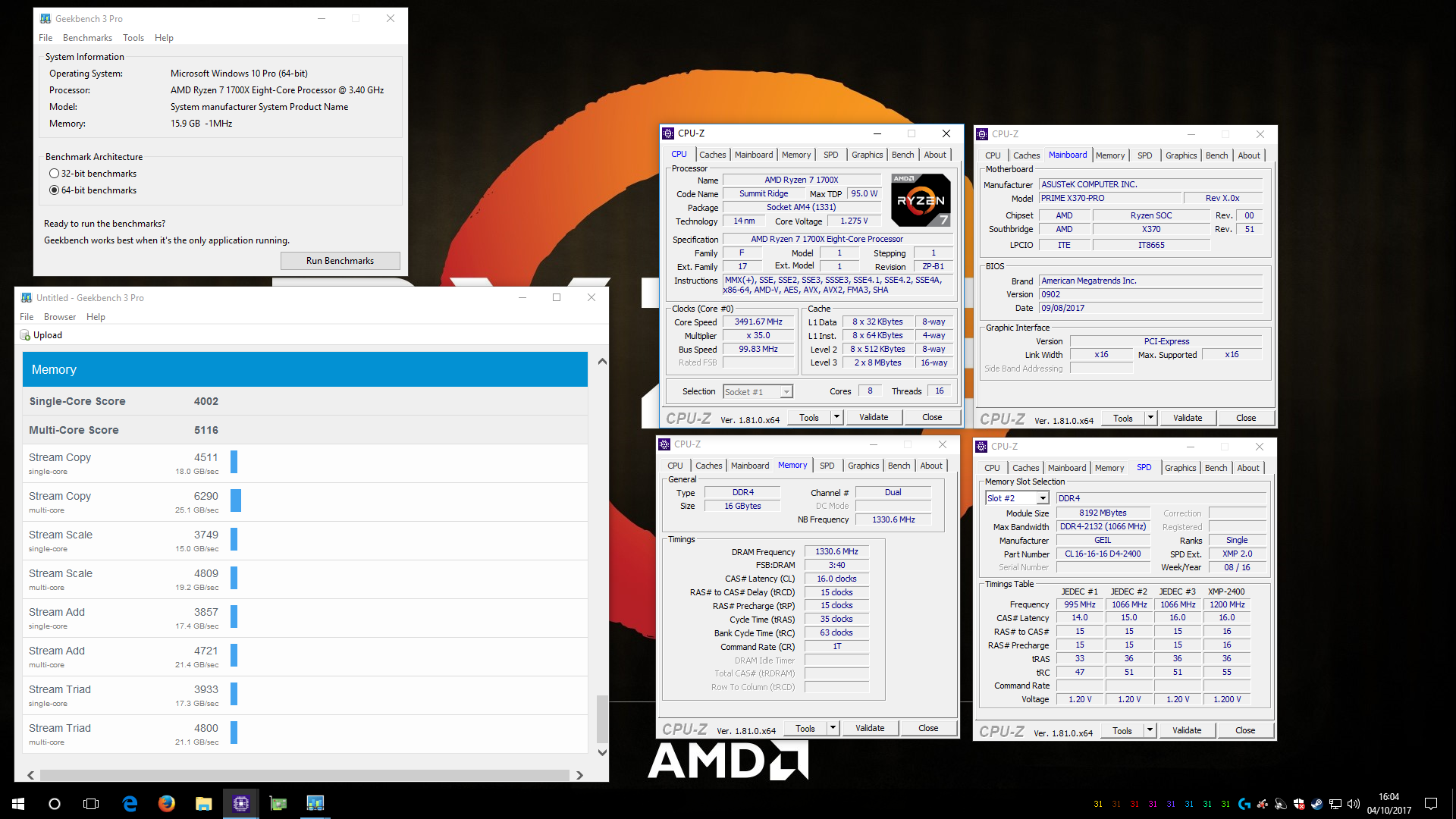Click Geekbench results vertical scrollbar thumb

click(x=602, y=719)
